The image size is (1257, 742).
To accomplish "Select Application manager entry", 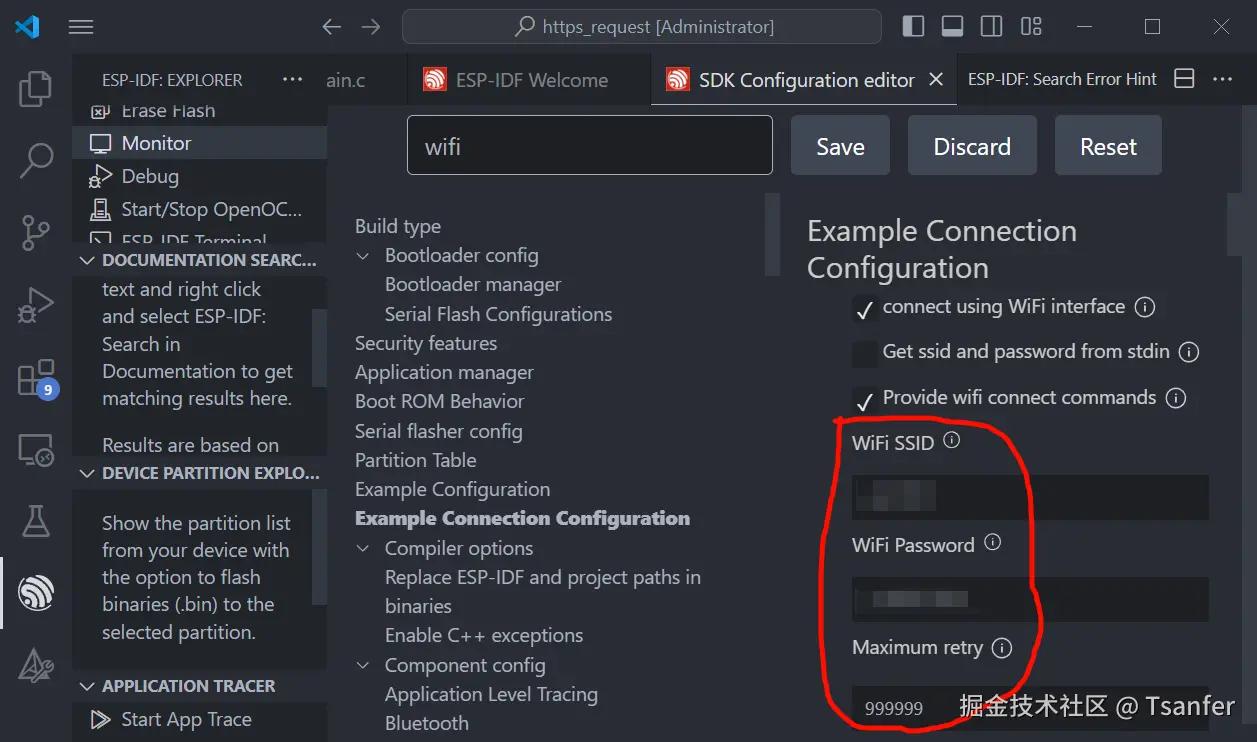I will [x=444, y=372].
